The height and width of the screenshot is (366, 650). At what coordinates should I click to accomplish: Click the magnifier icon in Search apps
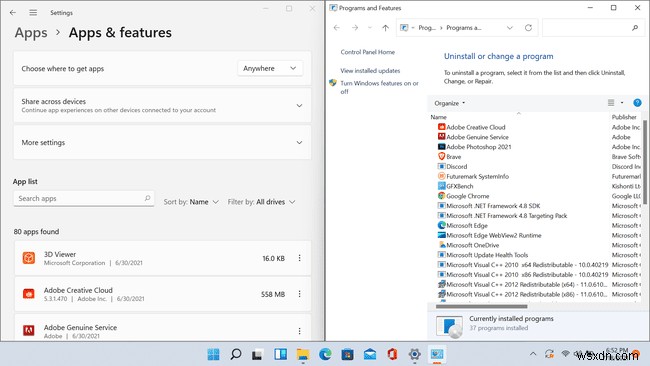click(x=147, y=198)
